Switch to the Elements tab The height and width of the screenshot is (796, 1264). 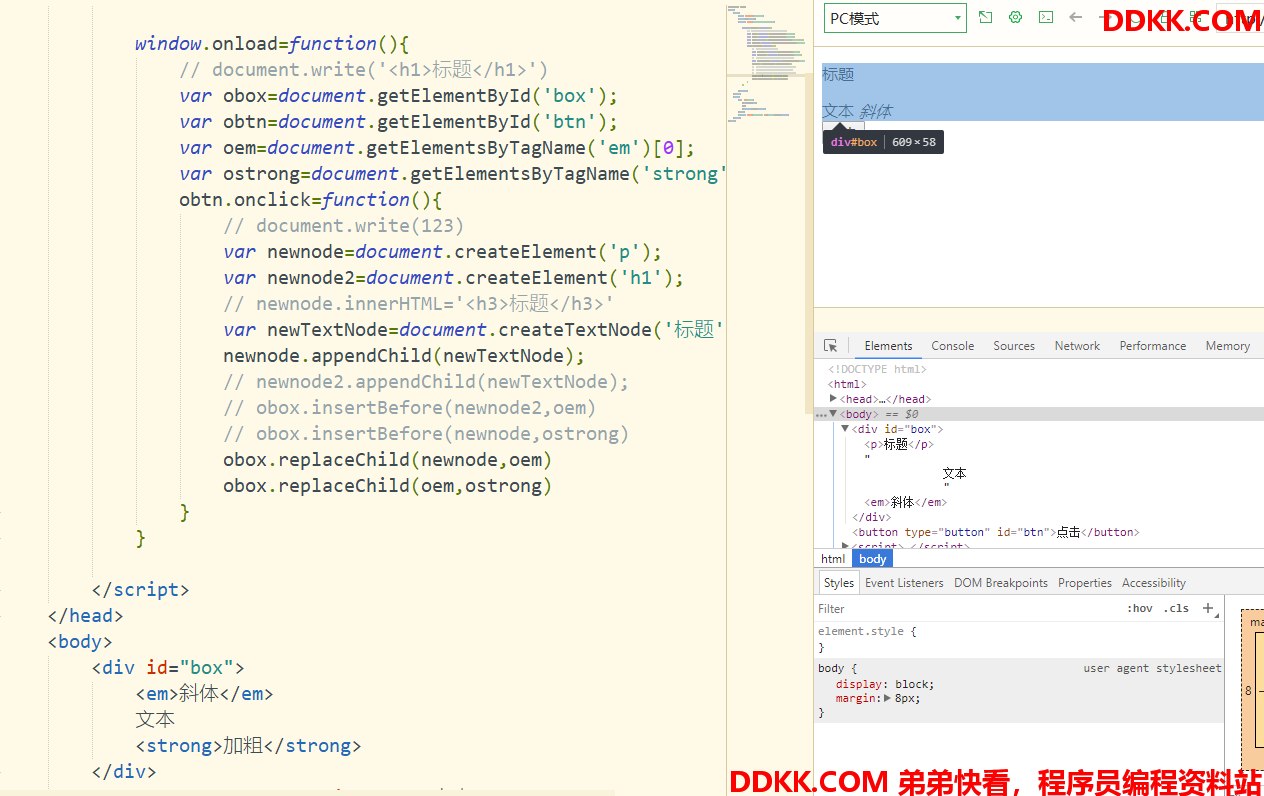(x=888, y=346)
